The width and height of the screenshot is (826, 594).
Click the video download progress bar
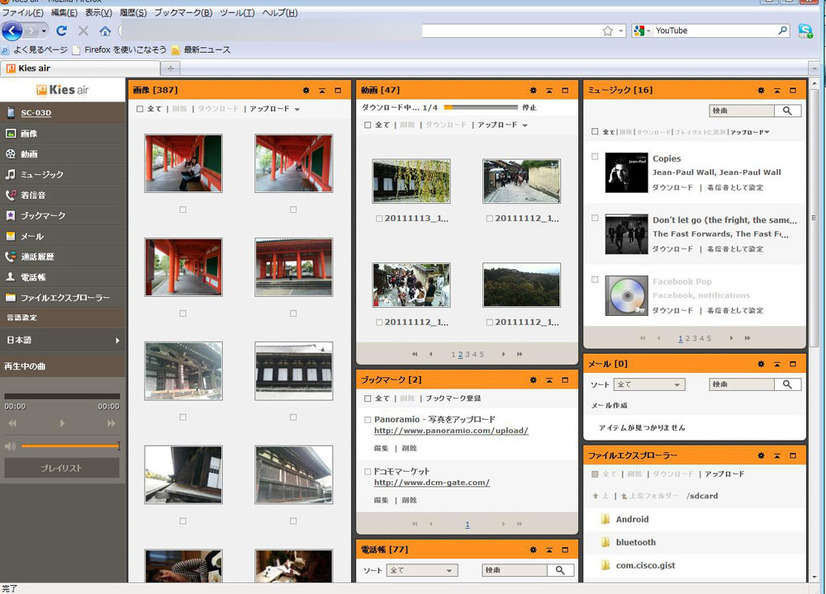pos(480,107)
